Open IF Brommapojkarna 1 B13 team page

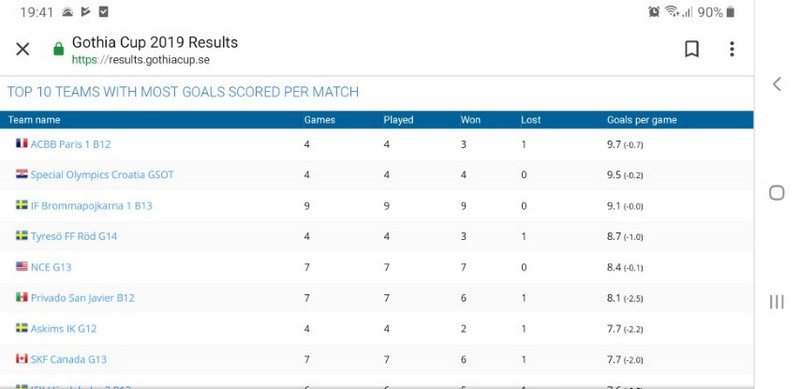pyautogui.click(x=91, y=206)
